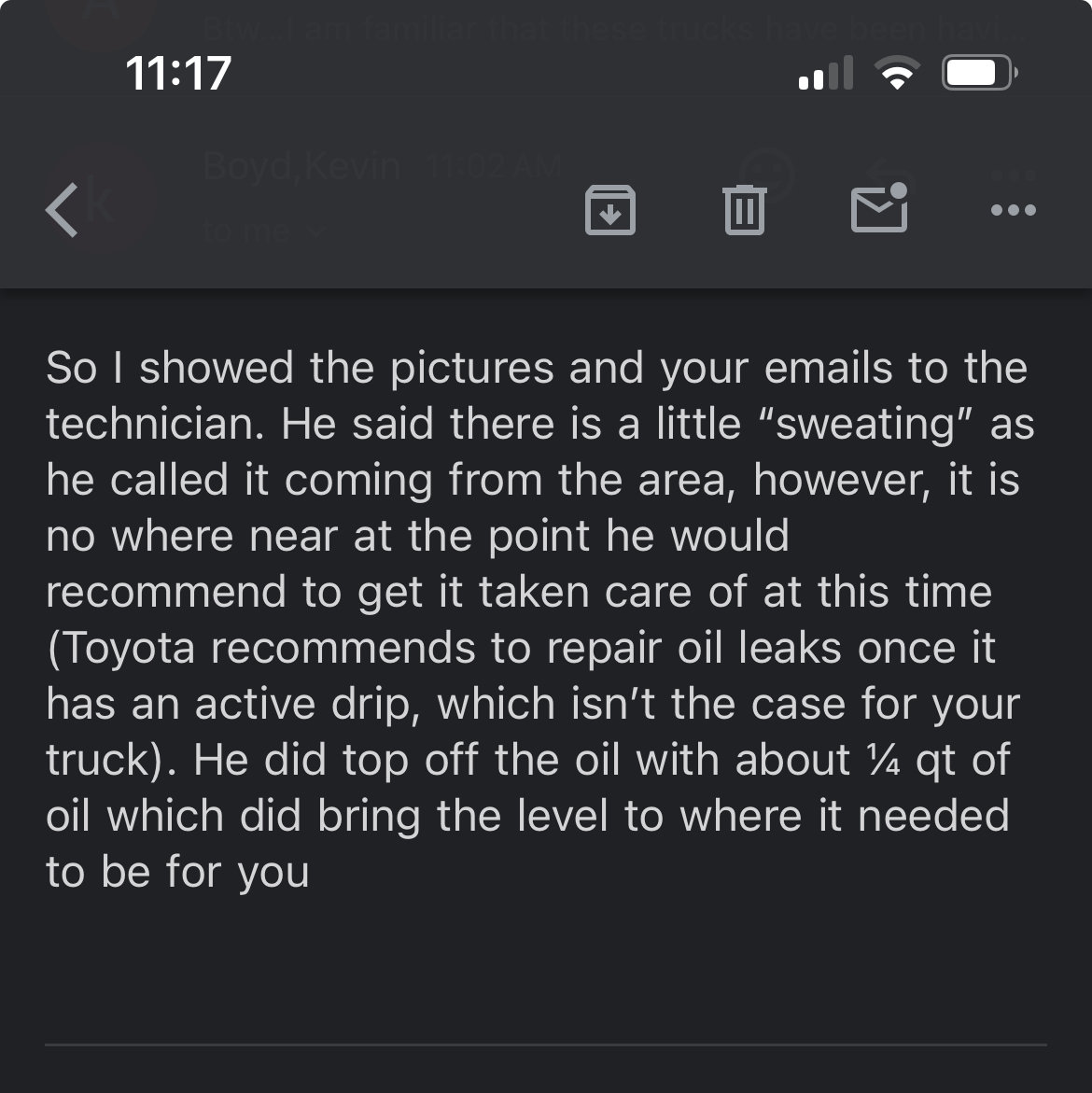Tap the divider line below the message
Screen dimensions: 1092x1093
pos(546,1044)
